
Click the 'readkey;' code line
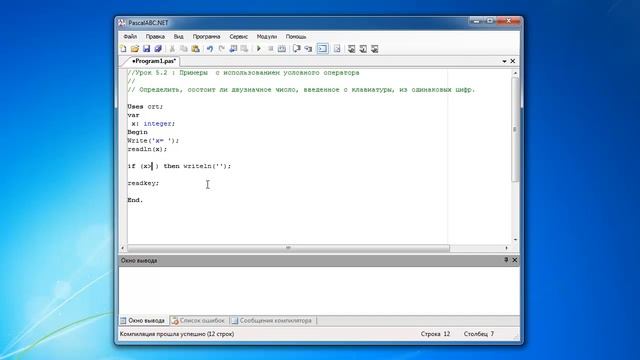pos(143,183)
